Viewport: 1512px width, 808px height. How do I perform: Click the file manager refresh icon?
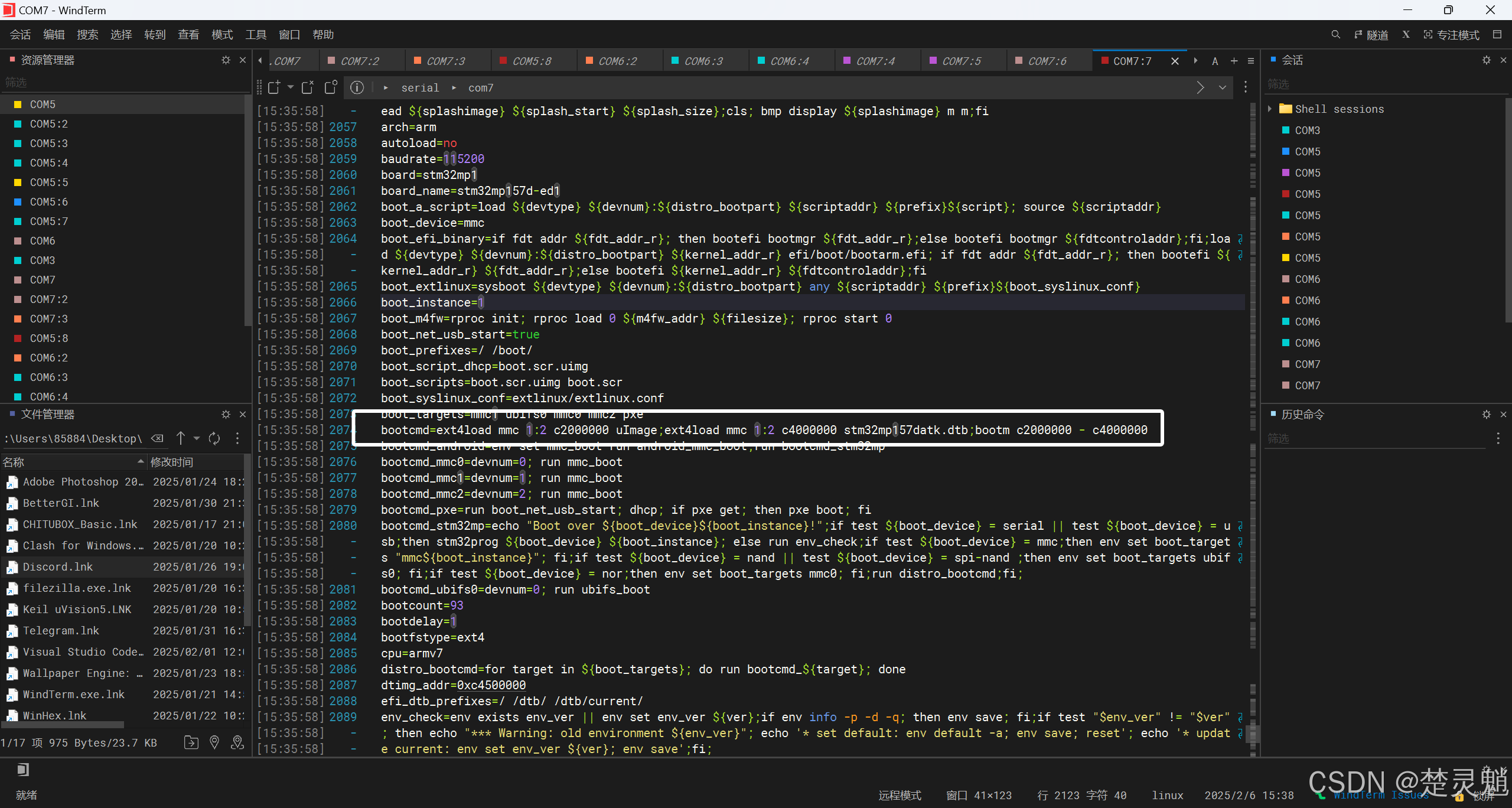[214, 438]
